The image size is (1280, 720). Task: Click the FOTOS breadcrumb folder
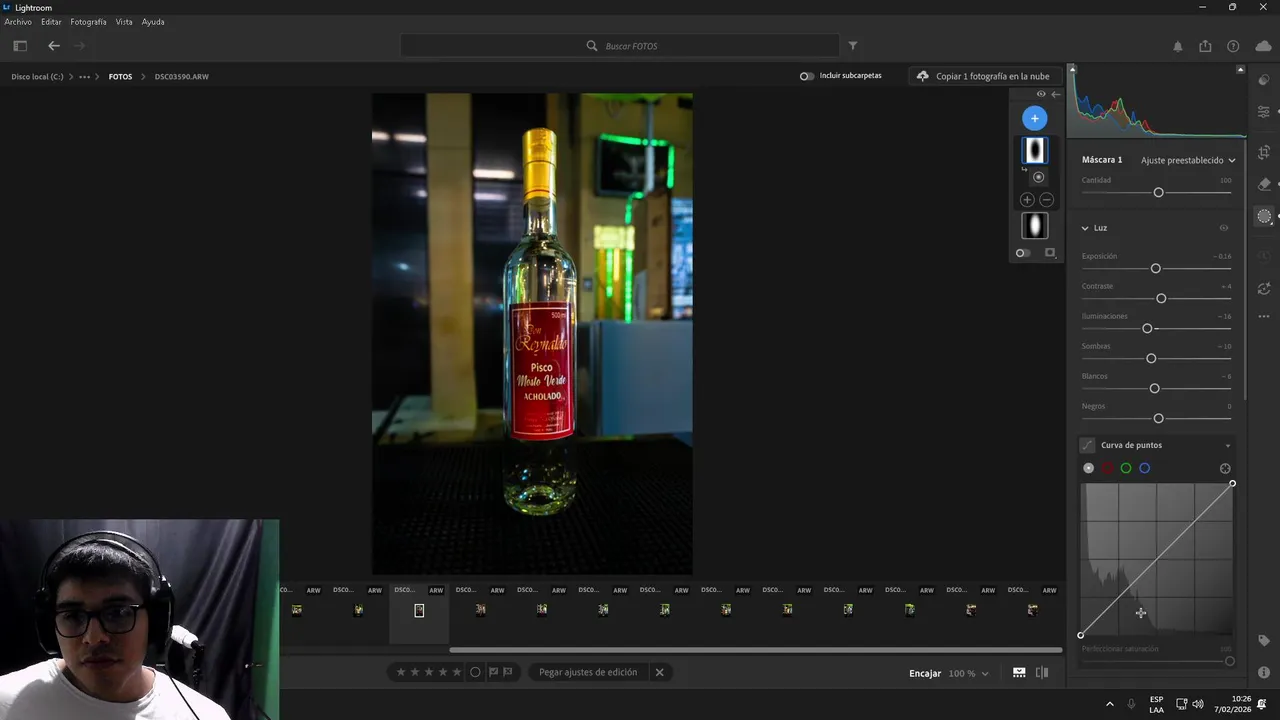(120, 77)
